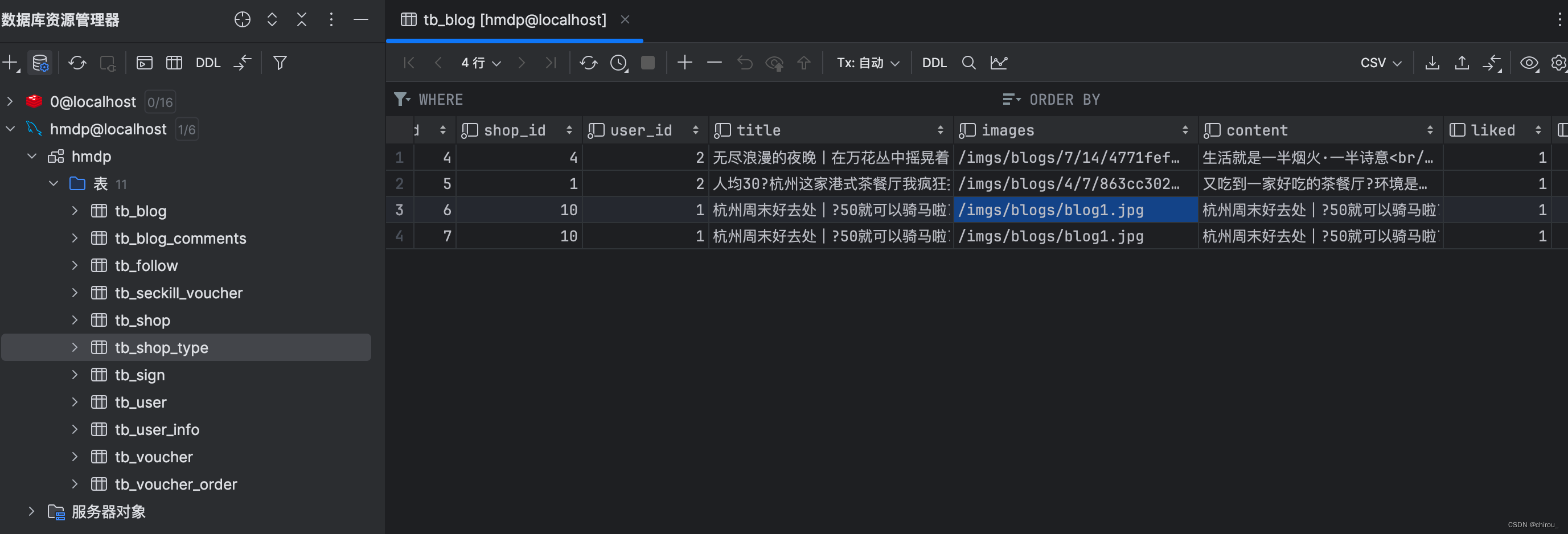The height and width of the screenshot is (534, 1568).
Task: Expand the tb_blog table node
Action: point(75,211)
